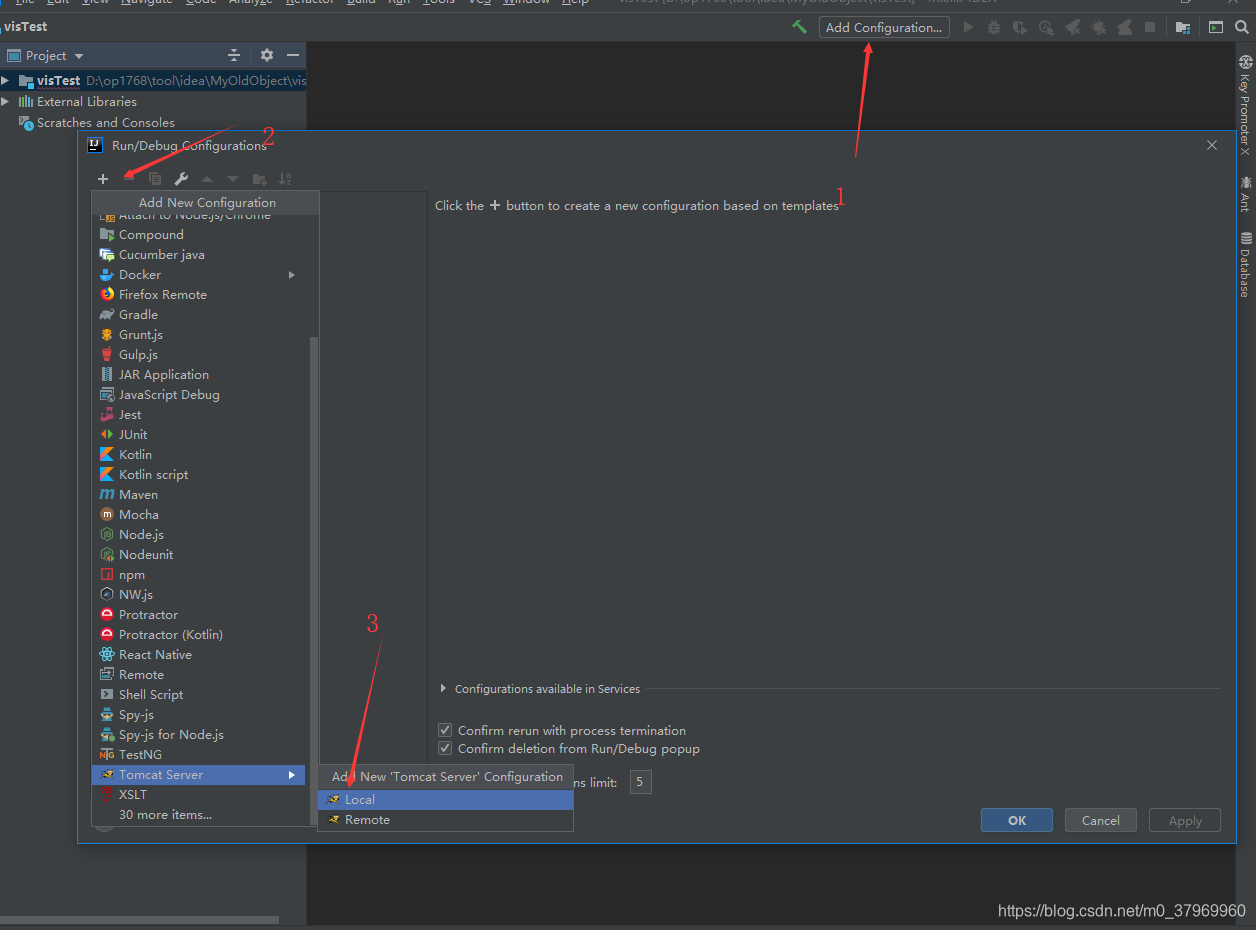The height and width of the screenshot is (930, 1256).
Task: Select Grunt.js configuration type
Action: (x=199, y=335)
